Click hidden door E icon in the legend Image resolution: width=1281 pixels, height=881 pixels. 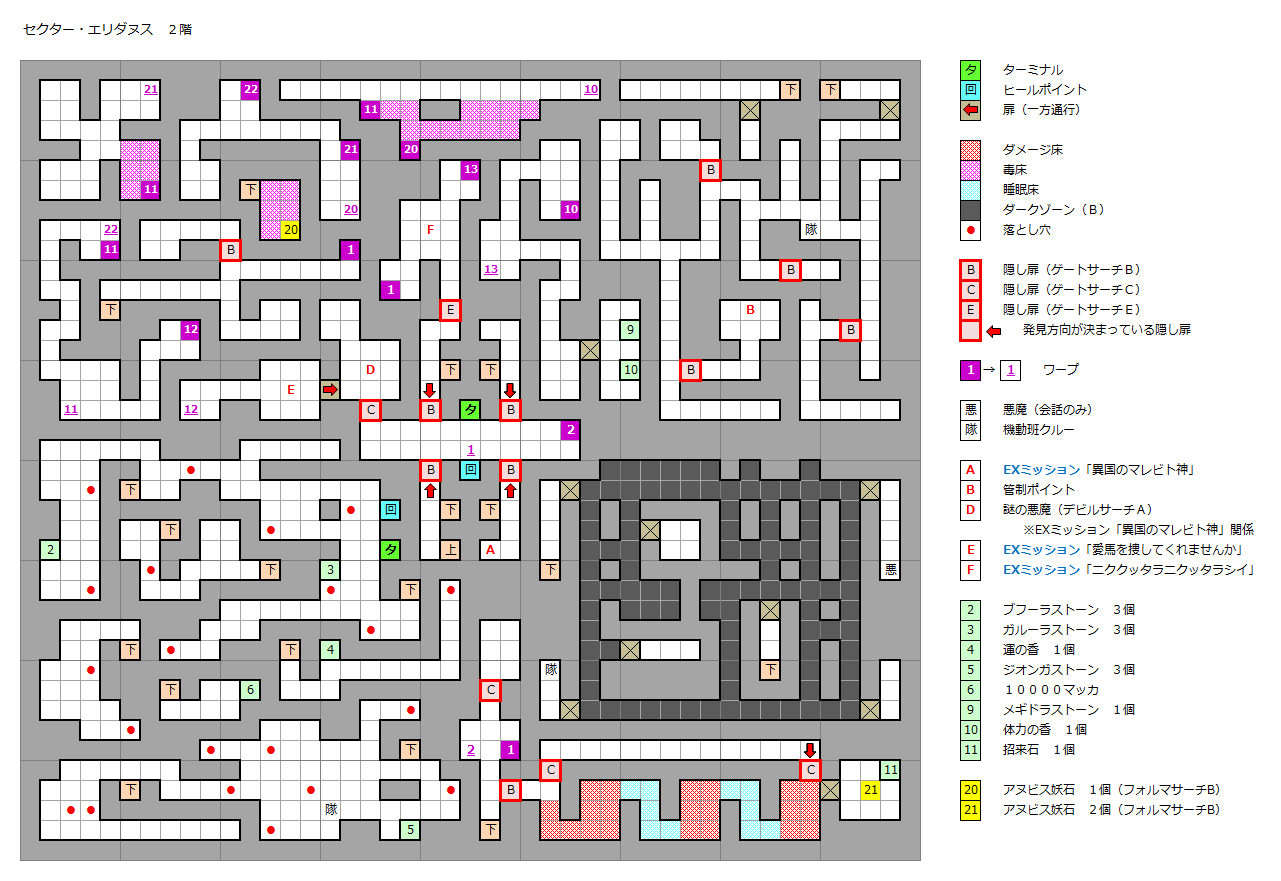[970, 310]
